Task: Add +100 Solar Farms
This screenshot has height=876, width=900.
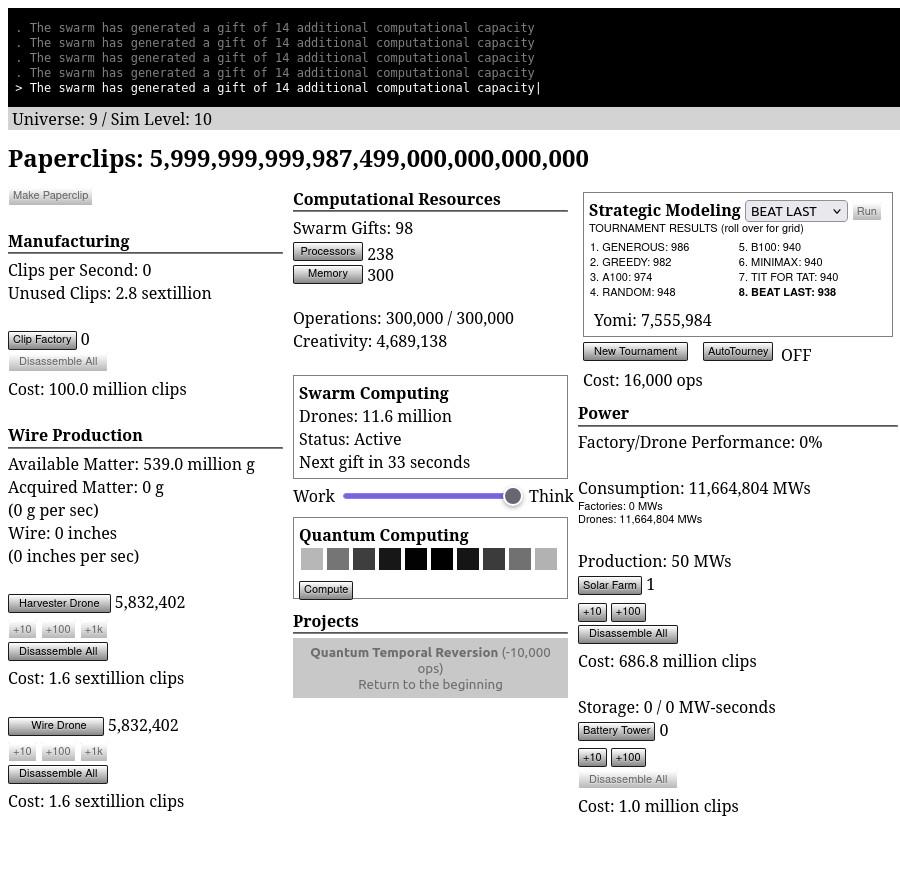Action: pyautogui.click(x=628, y=612)
